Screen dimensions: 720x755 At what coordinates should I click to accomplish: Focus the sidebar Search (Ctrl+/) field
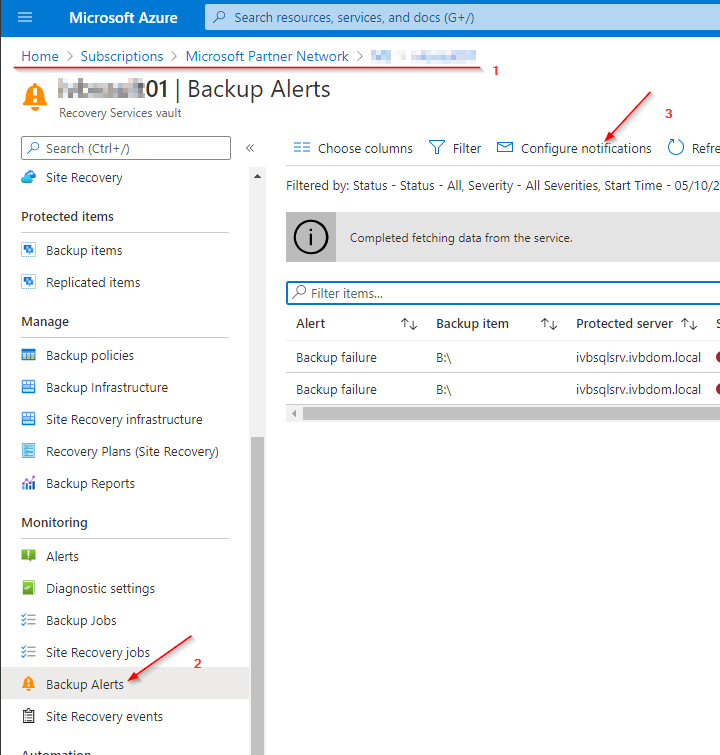(x=126, y=148)
